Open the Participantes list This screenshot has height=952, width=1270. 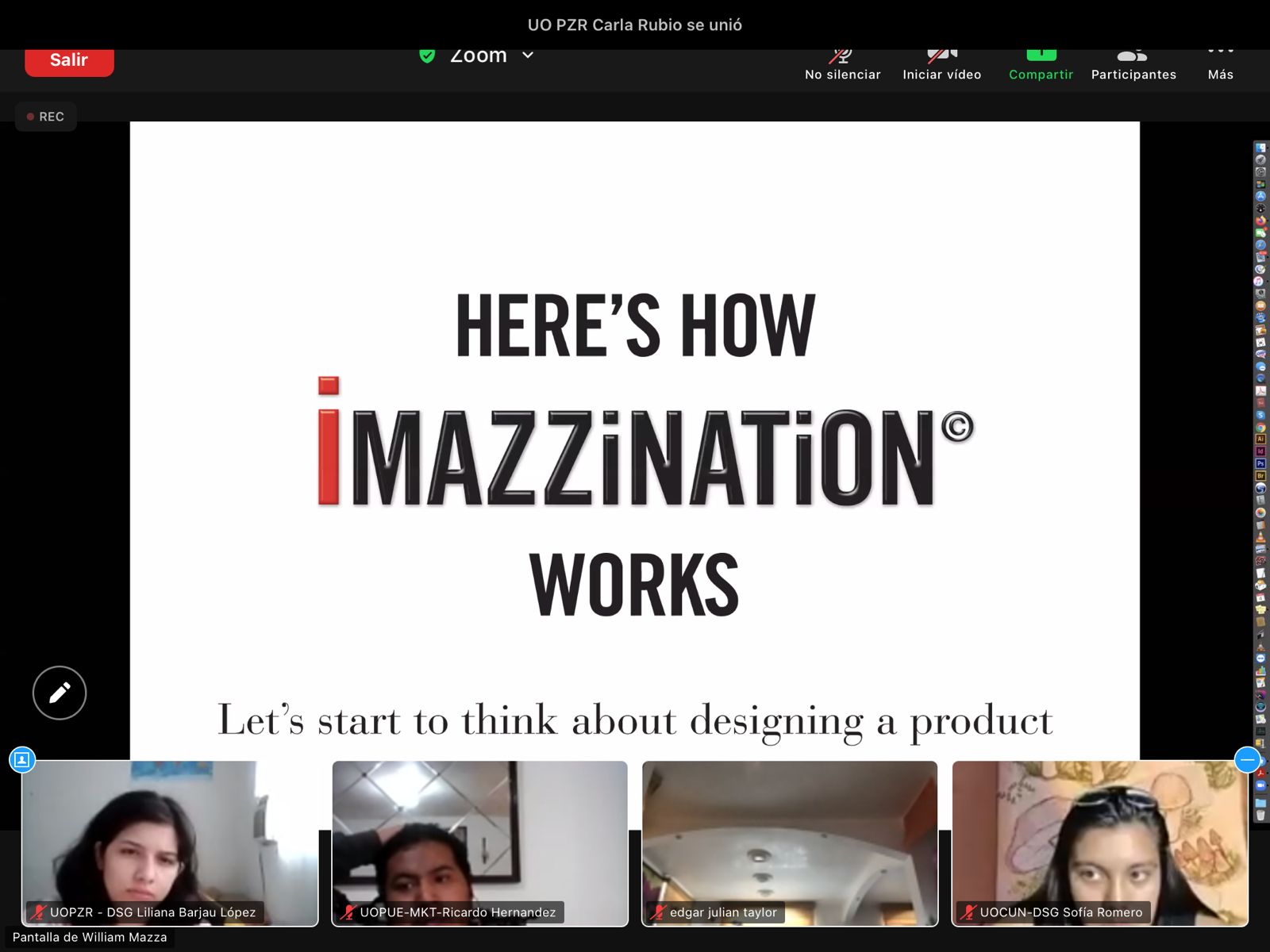tap(1133, 65)
